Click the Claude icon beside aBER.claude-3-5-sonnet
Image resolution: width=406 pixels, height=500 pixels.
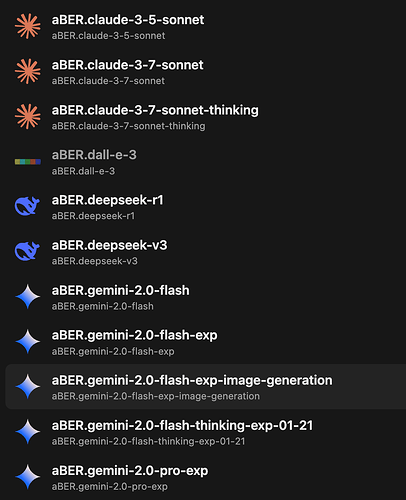pyautogui.click(x=28, y=26)
